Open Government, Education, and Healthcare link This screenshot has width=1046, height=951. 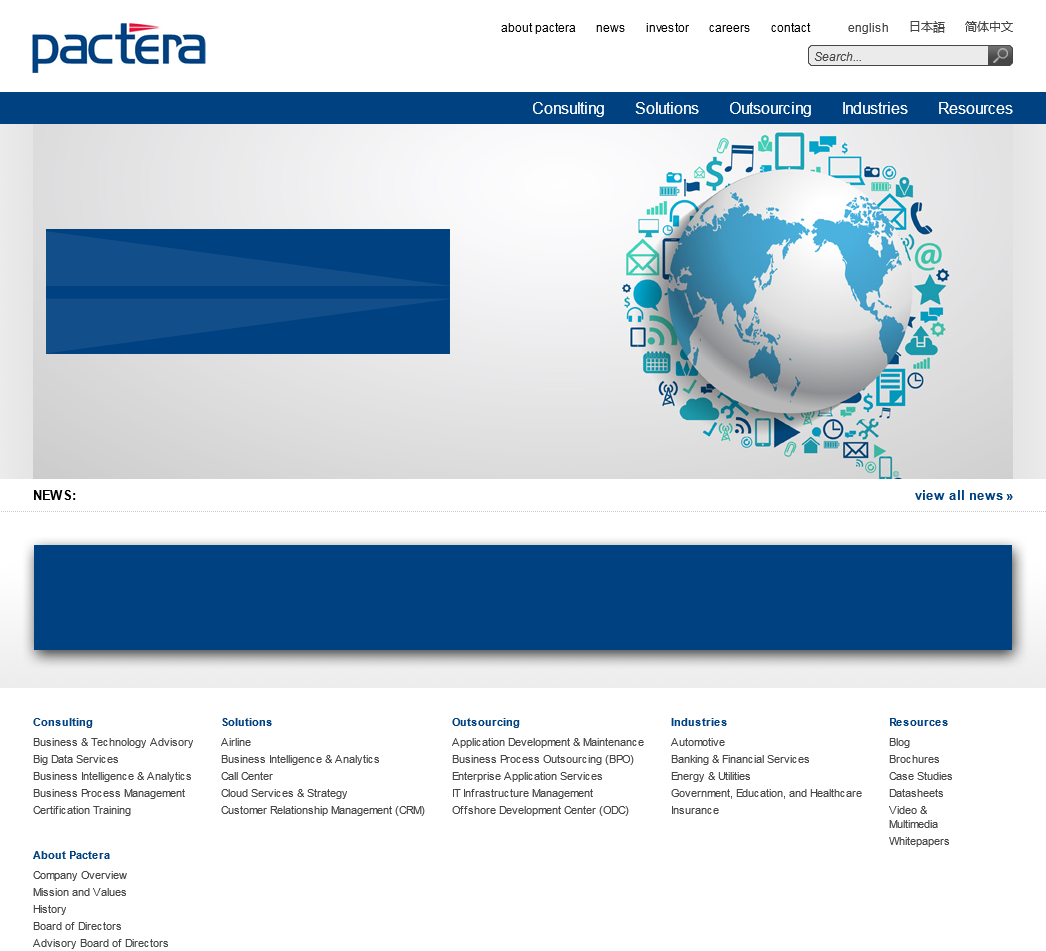pyautogui.click(x=766, y=794)
